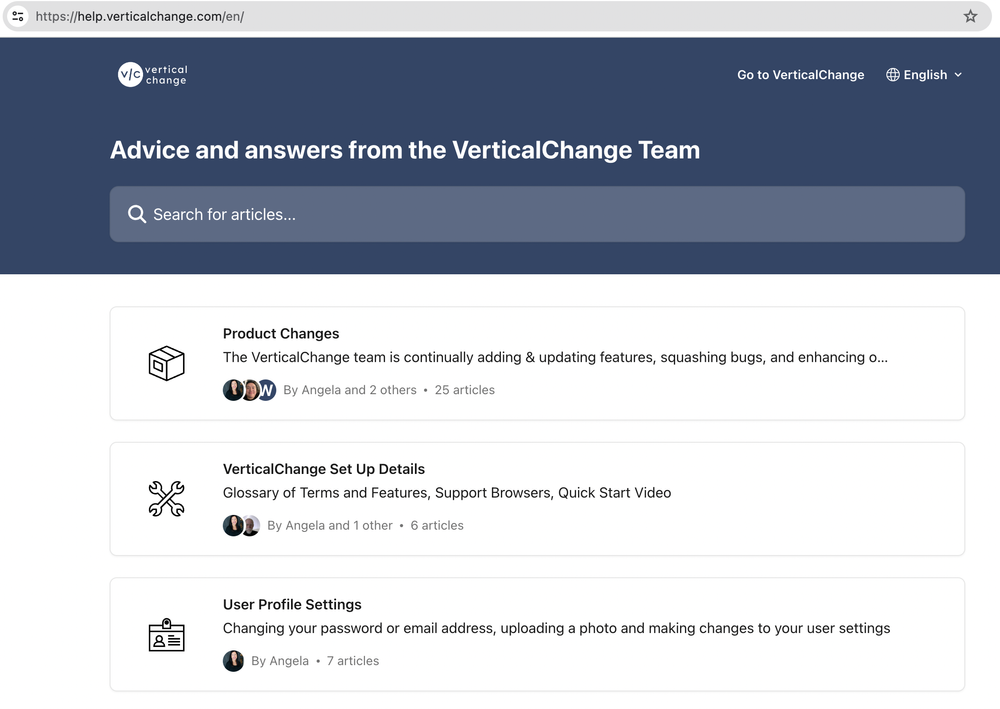Click 'By Angela and 2 others' text
1000x709 pixels.
click(349, 390)
